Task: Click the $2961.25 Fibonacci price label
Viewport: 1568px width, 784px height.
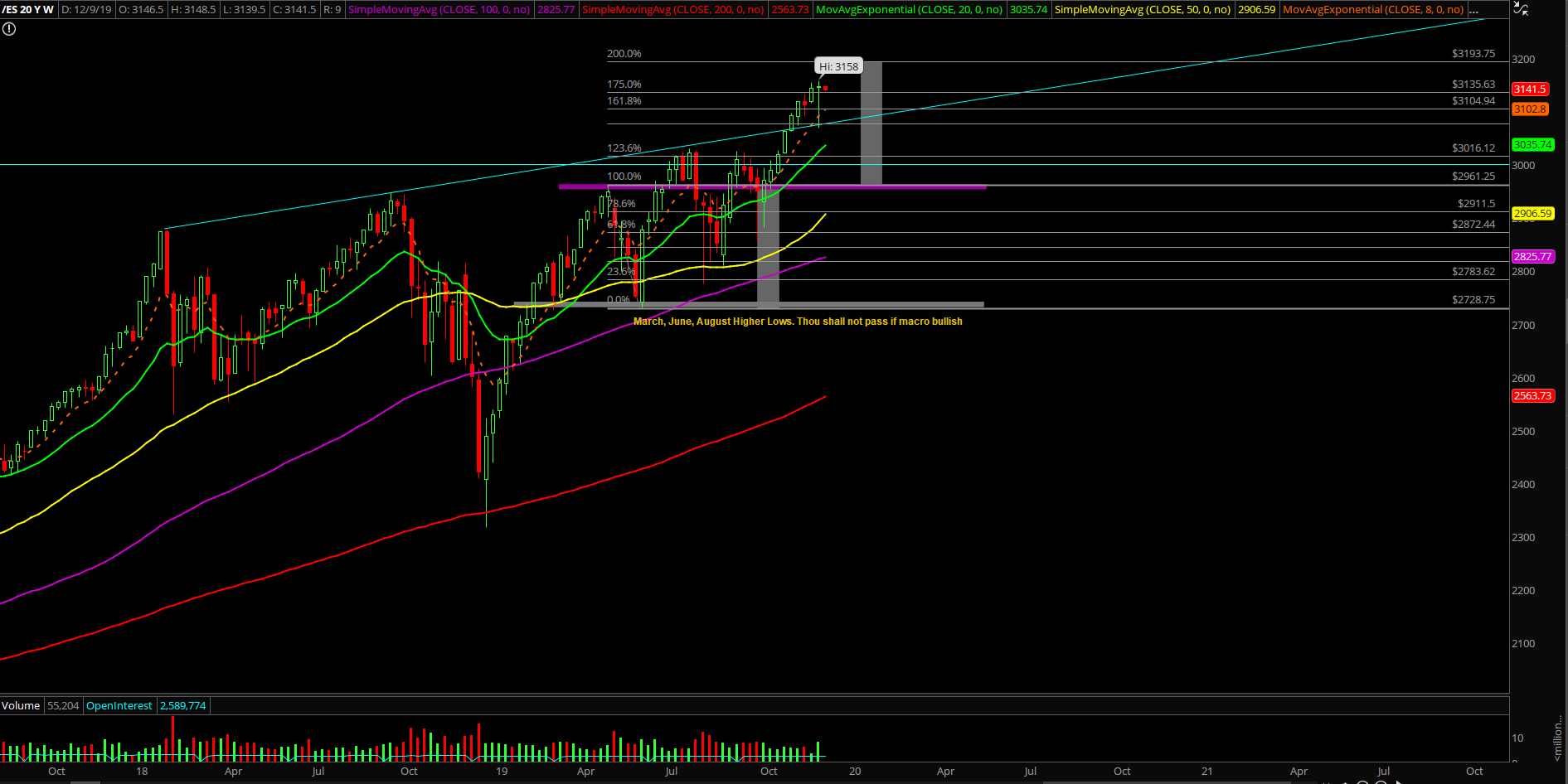Action: (x=1473, y=177)
